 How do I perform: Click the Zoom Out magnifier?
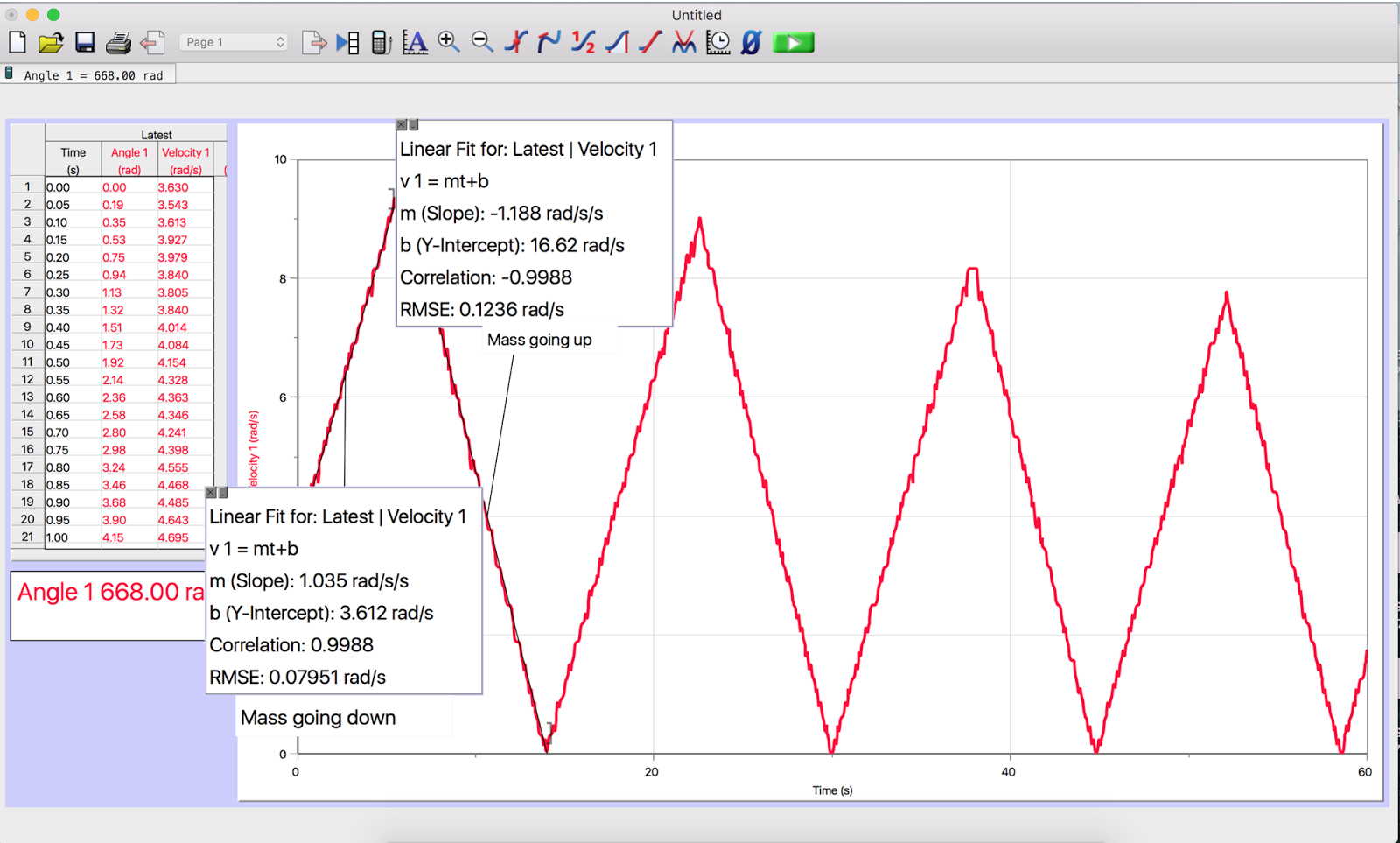(x=482, y=42)
